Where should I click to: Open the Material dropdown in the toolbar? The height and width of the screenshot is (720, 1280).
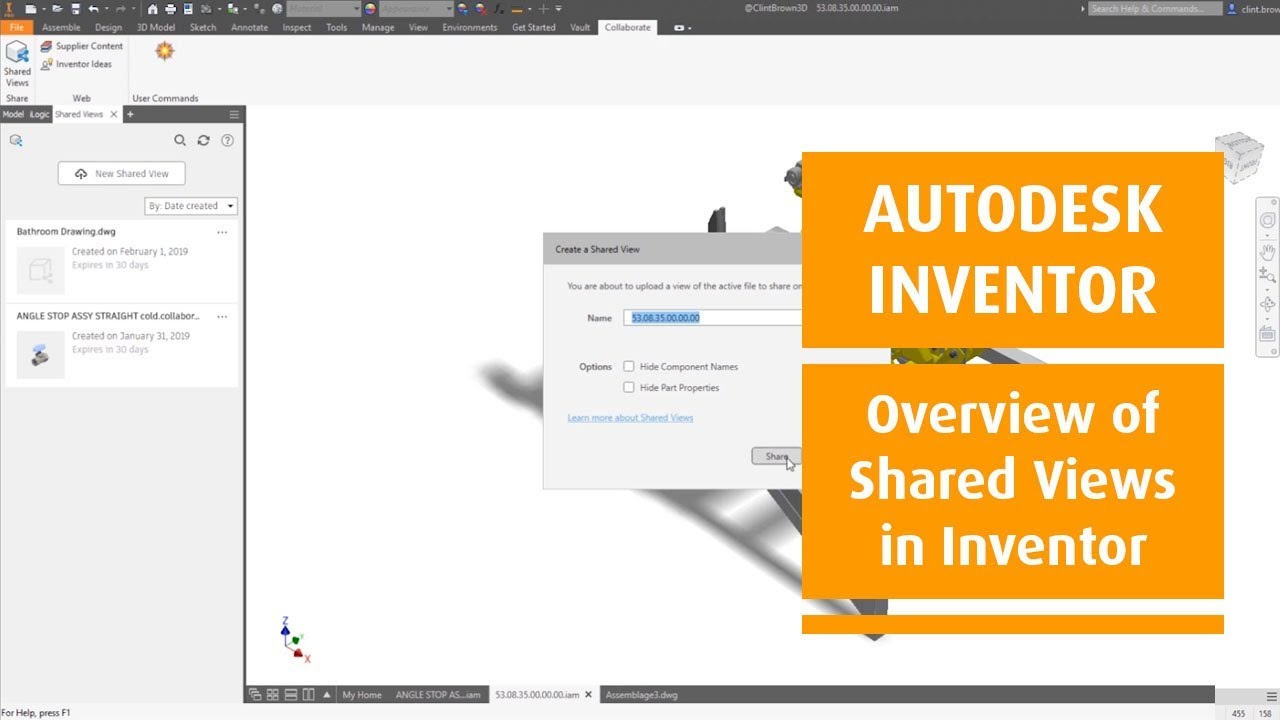coord(323,8)
